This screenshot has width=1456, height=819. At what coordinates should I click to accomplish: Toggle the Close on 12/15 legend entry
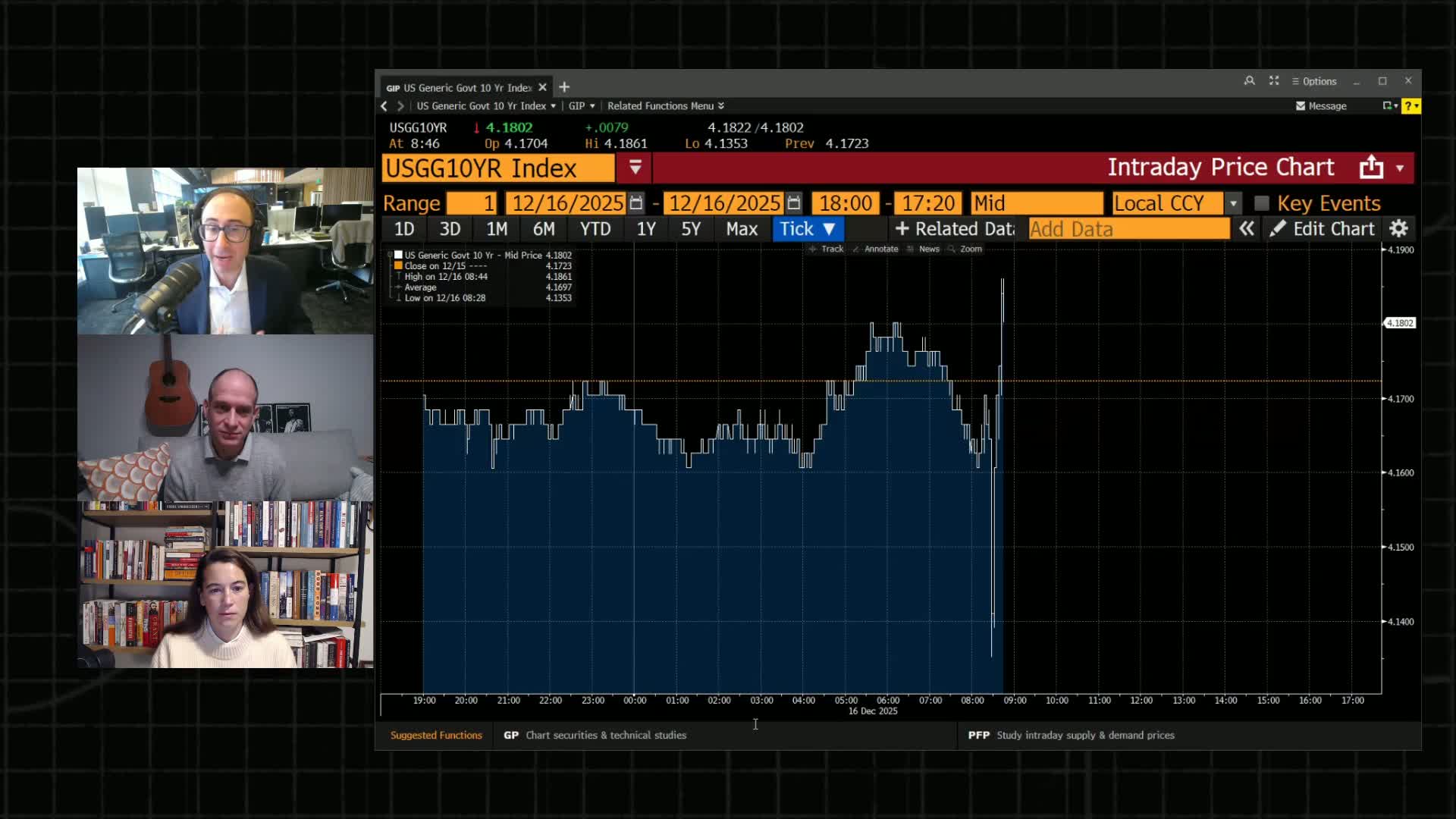(398, 265)
